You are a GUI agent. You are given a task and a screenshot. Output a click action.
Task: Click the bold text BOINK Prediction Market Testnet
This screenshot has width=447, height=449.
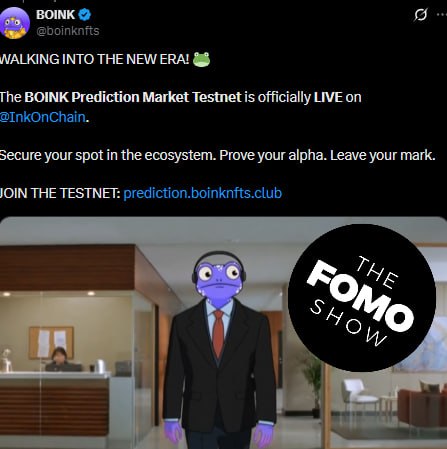tap(133, 97)
